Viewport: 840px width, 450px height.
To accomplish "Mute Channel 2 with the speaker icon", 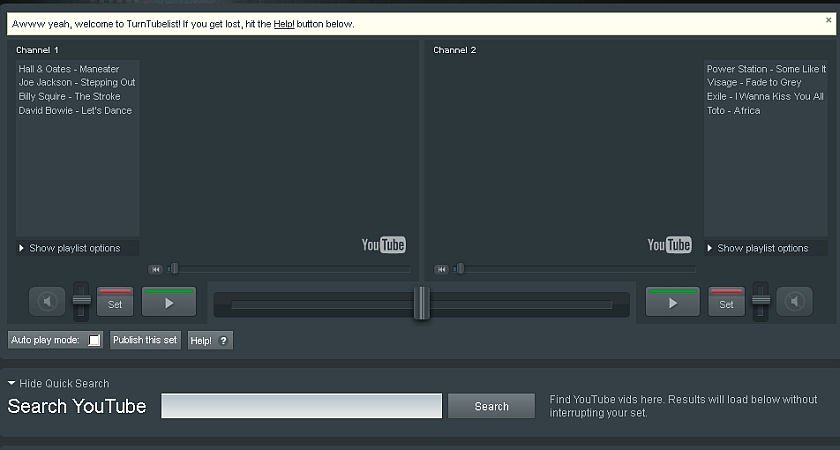I will (794, 301).
